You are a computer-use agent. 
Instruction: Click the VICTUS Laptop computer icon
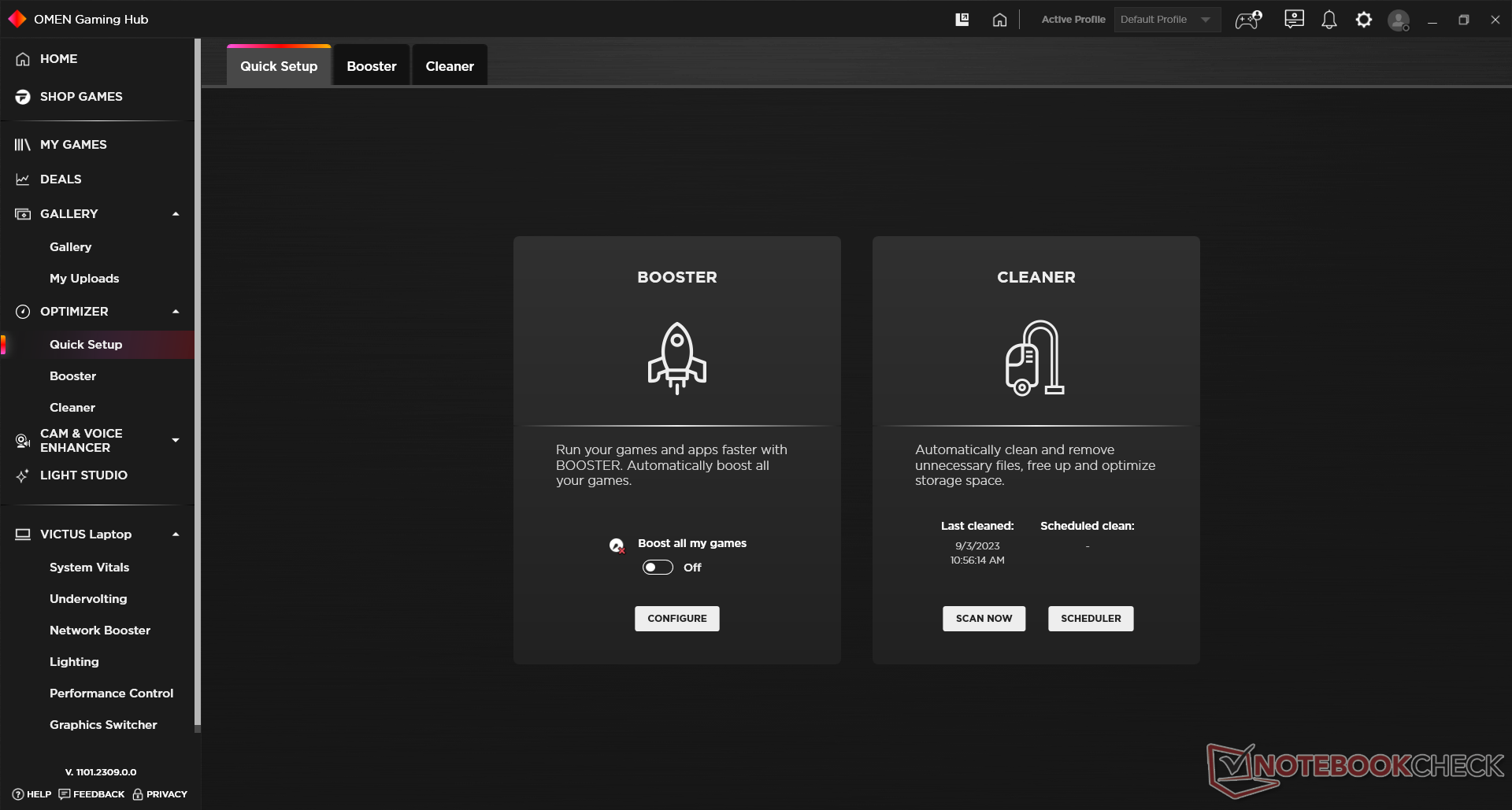(x=23, y=534)
